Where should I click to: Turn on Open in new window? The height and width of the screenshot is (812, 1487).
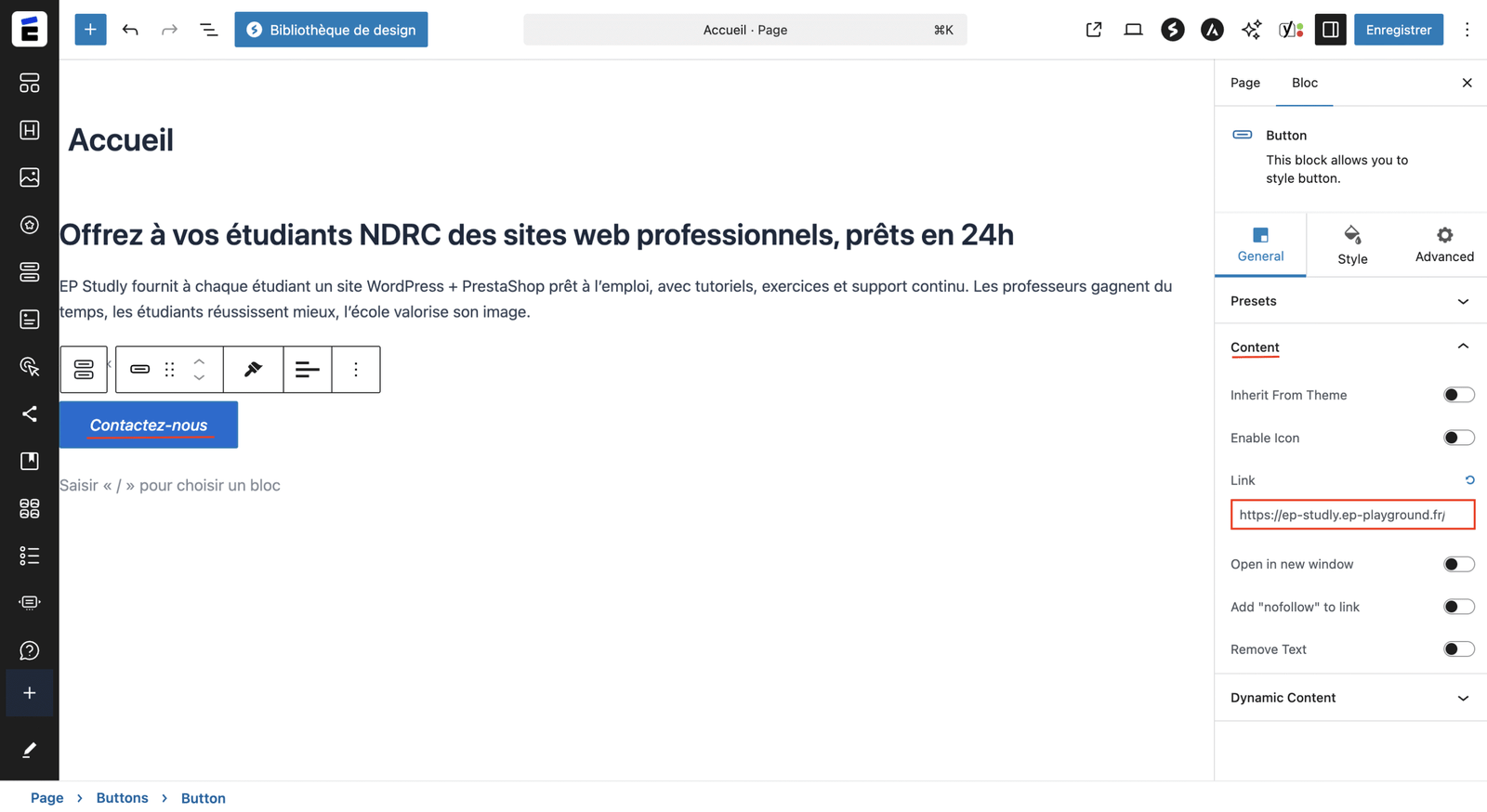pyautogui.click(x=1458, y=564)
